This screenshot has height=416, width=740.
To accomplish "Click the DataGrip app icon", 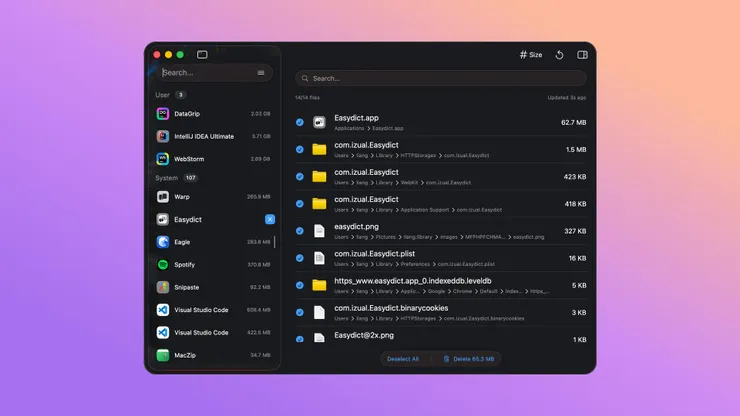I will pyautogui.click(x=163, y=114).
